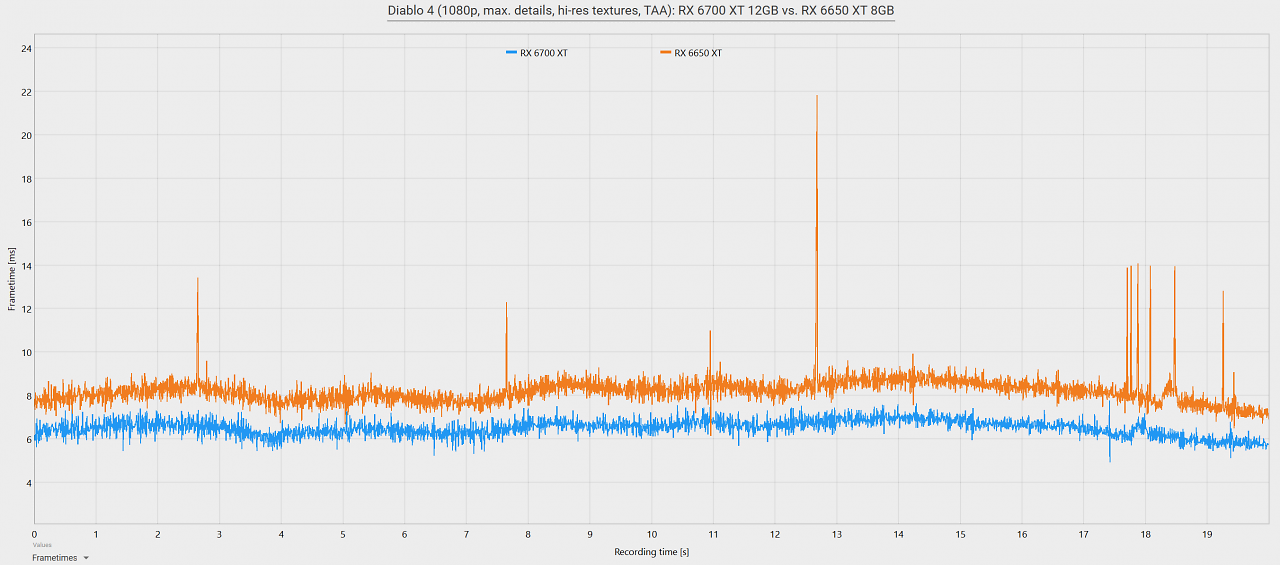This screenshot has width=1280, height=565.
Task: Click x-axis tick label 19
Action: click(1207, 535)
